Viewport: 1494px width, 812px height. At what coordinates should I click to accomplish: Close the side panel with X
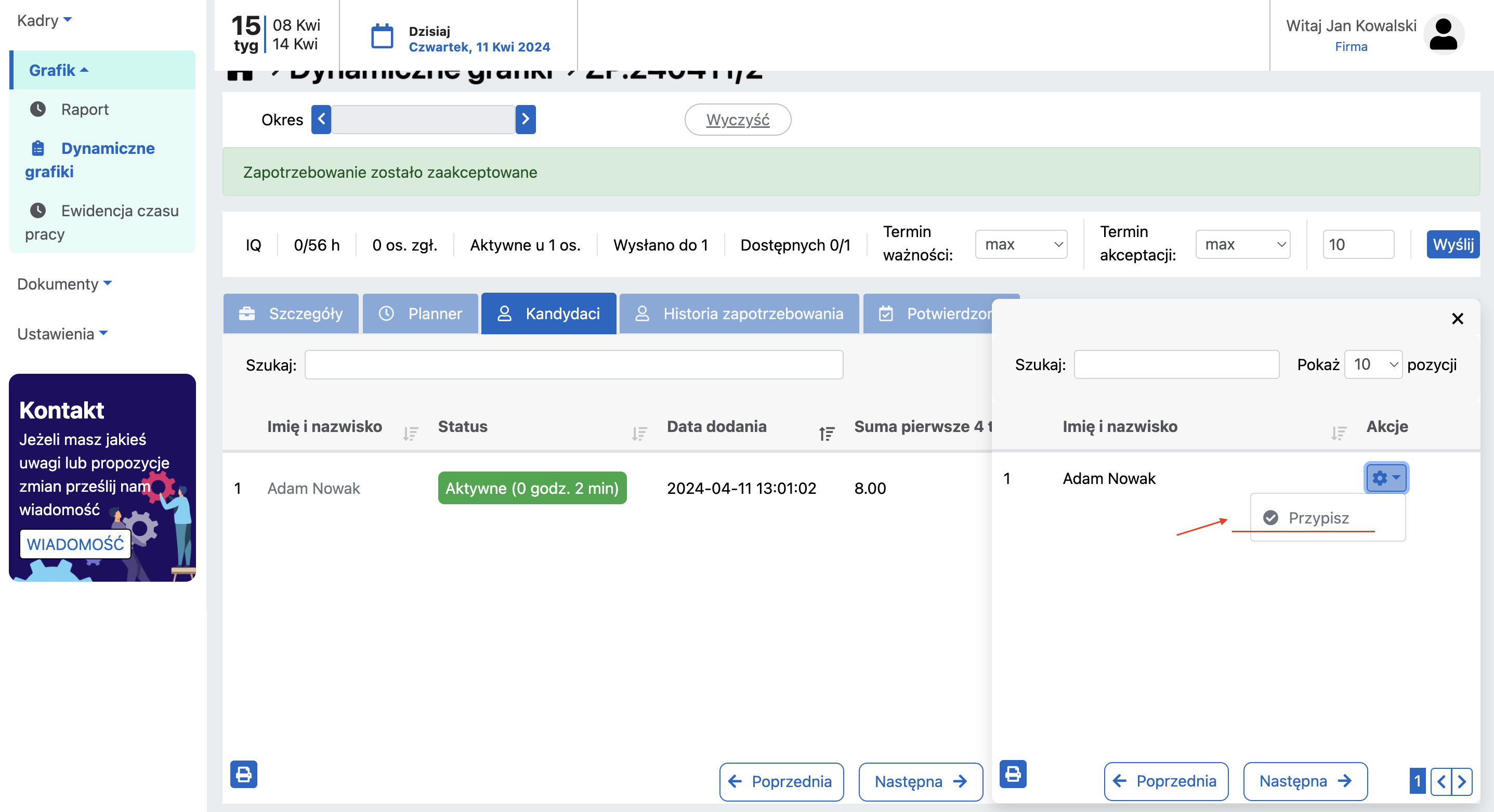tap(1457, 319)
